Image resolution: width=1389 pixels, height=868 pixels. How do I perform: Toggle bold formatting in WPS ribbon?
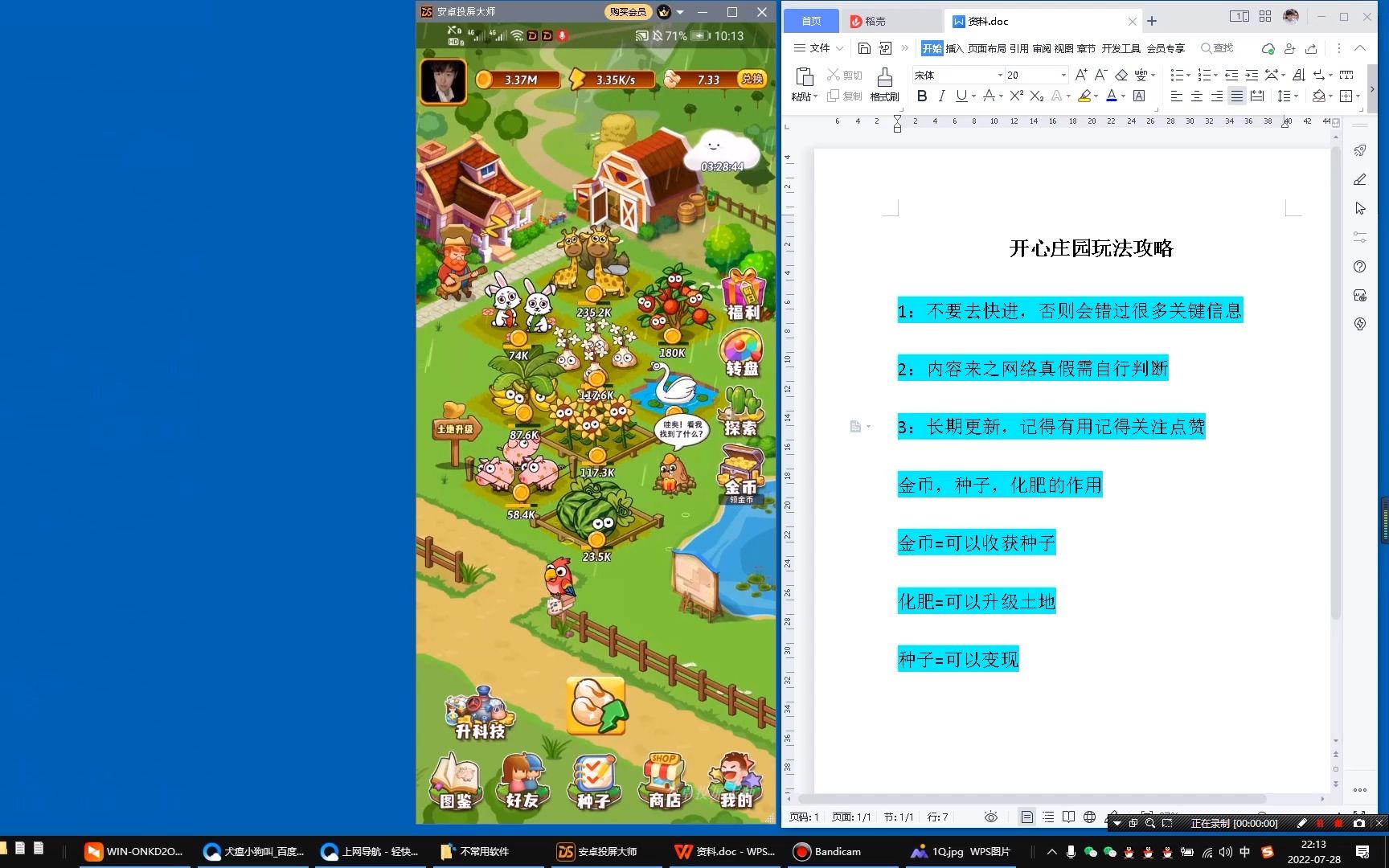(x=922, y=96)
